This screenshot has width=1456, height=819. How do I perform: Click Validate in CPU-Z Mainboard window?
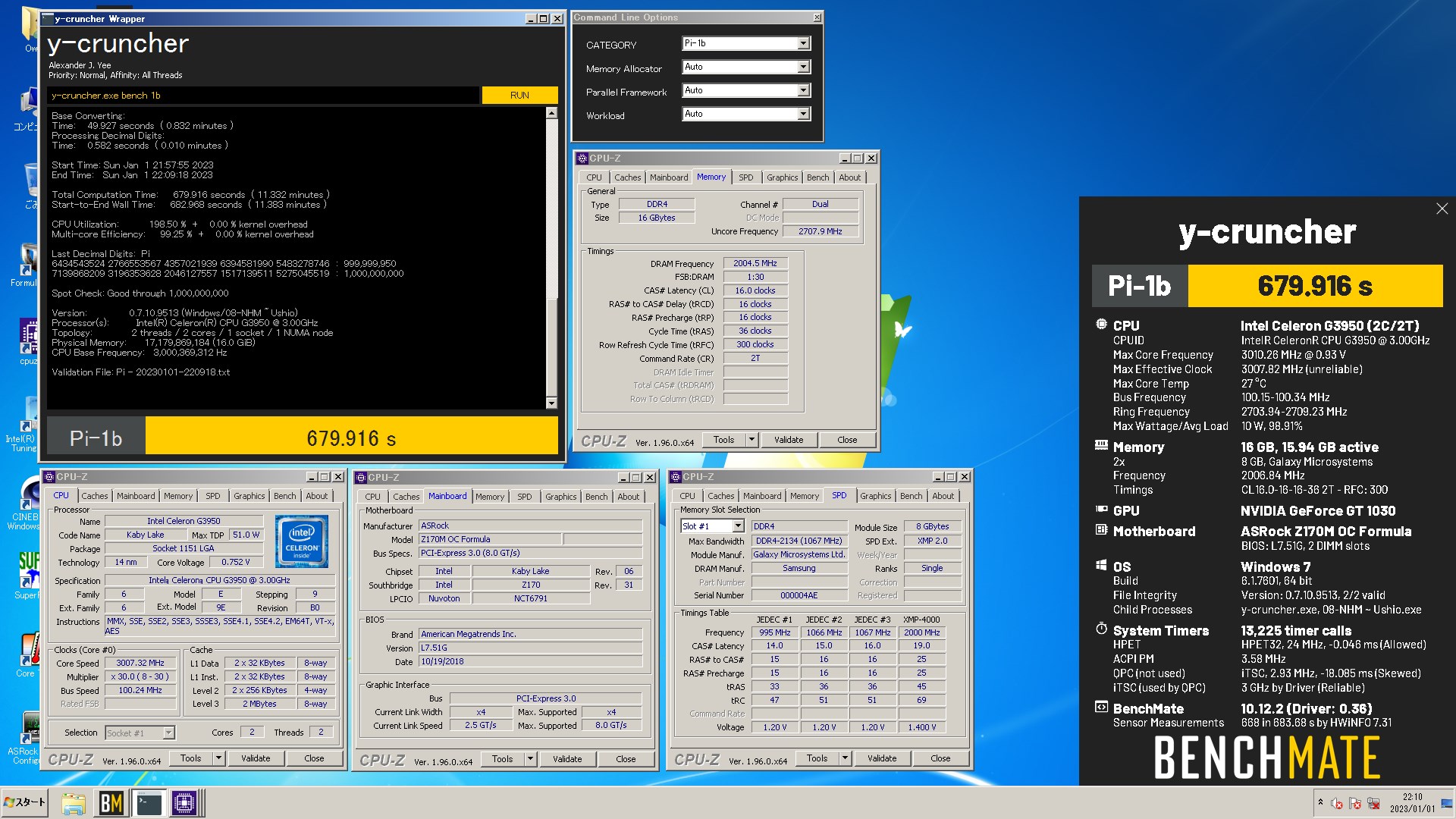click(x=567, y=758)
